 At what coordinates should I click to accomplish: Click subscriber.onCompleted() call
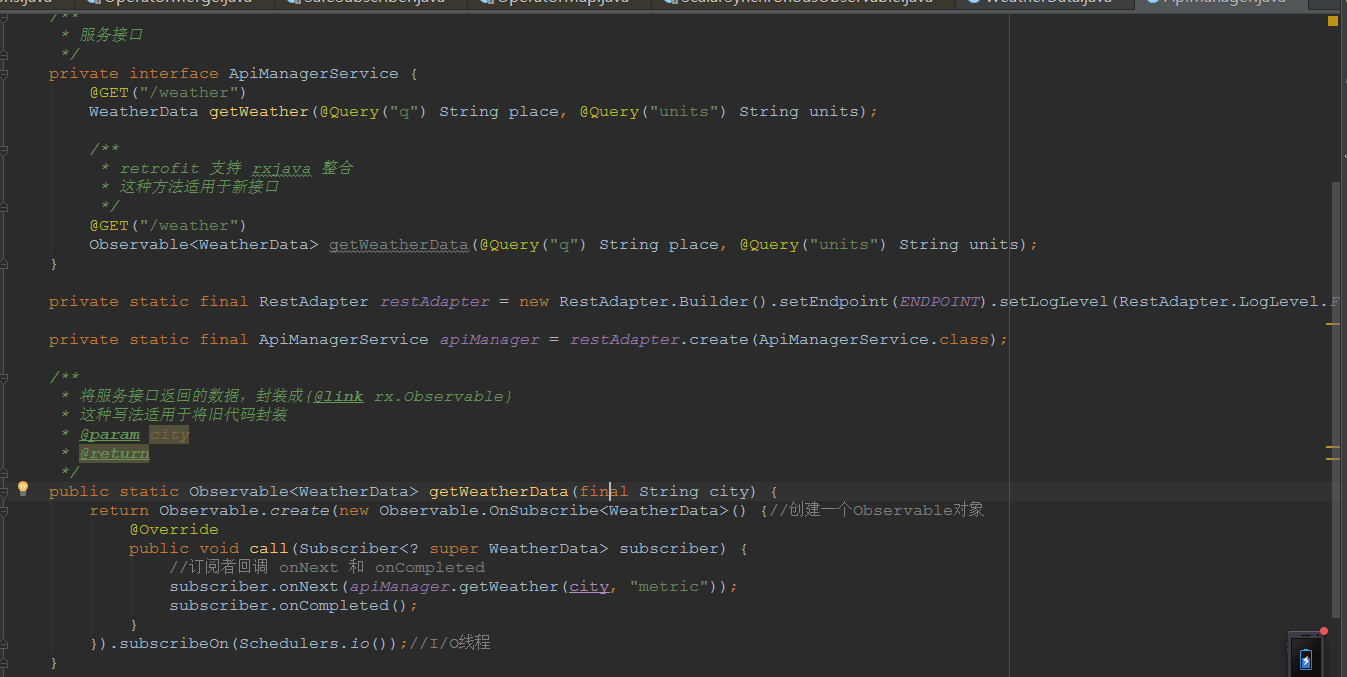289,605
